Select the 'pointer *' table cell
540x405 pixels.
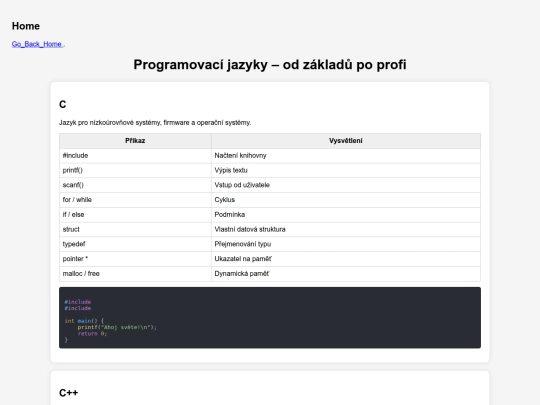135,259
